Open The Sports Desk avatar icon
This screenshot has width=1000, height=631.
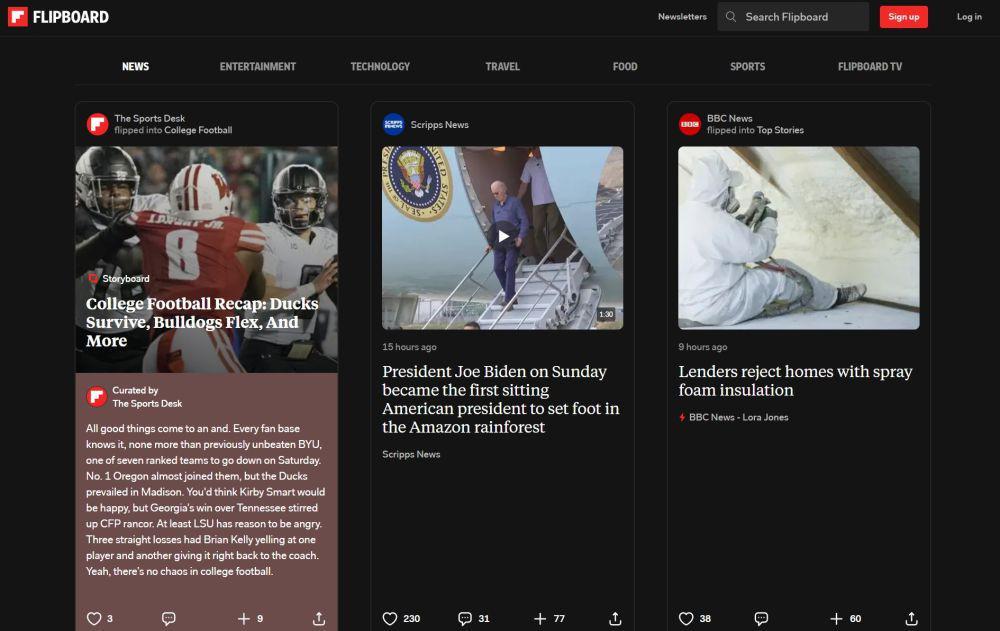point(98,124)
